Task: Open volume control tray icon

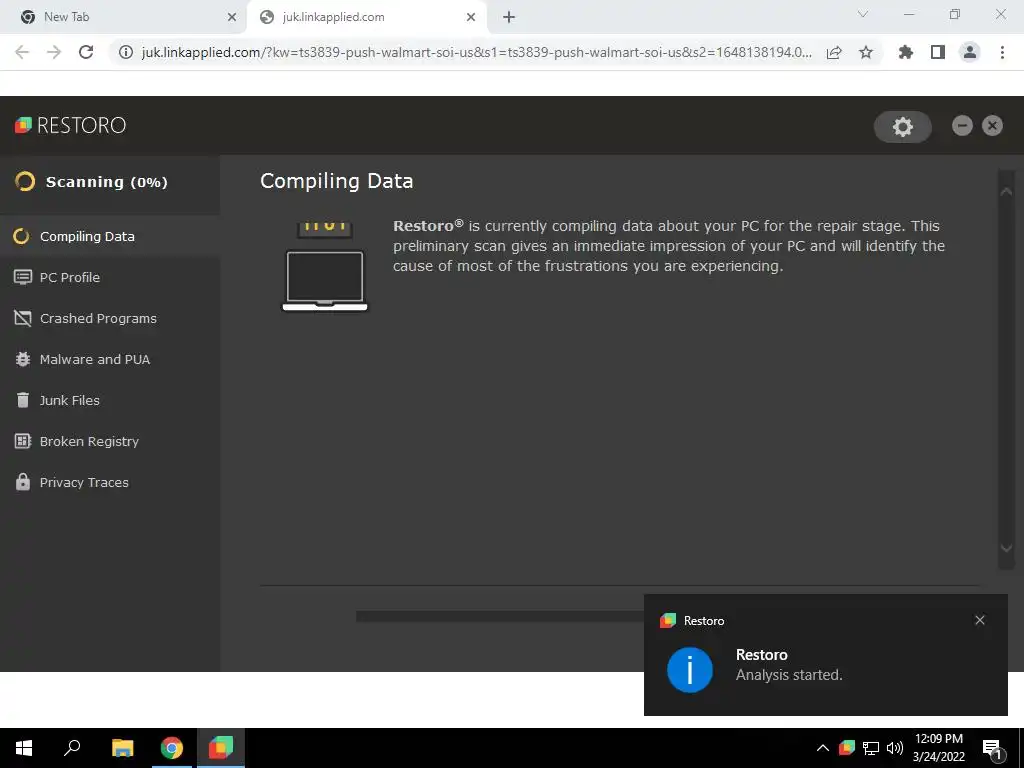Action: point(895,748)
